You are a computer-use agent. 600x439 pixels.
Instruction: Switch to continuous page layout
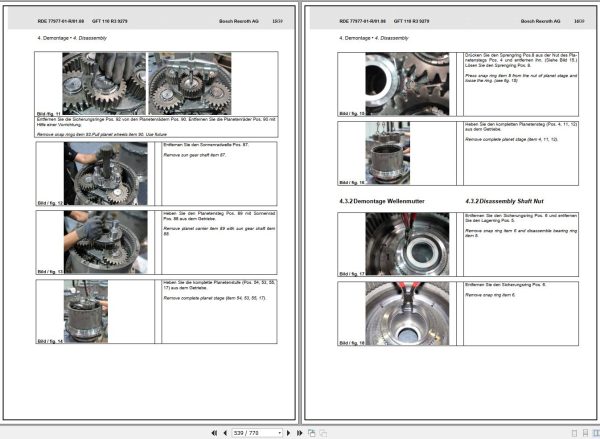pyautogui.click(x=585, y=433)
